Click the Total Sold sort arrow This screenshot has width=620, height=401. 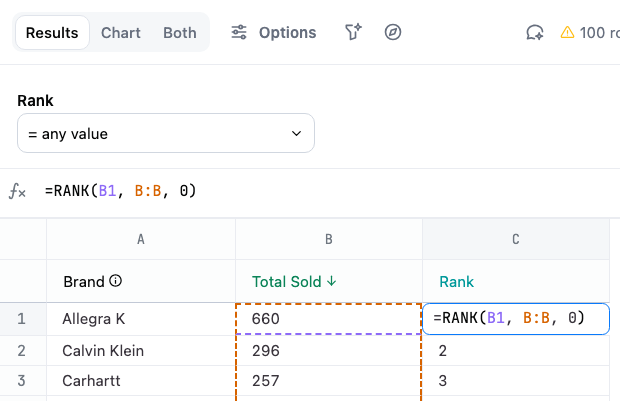point(331,282)
